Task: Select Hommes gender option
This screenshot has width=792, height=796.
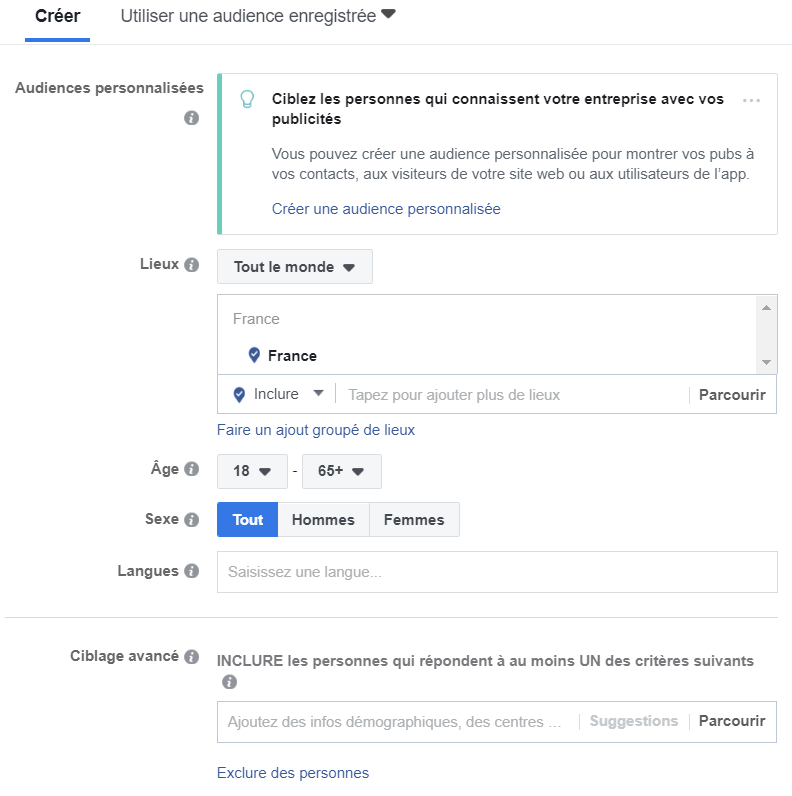Action: (x=323, y=520)
